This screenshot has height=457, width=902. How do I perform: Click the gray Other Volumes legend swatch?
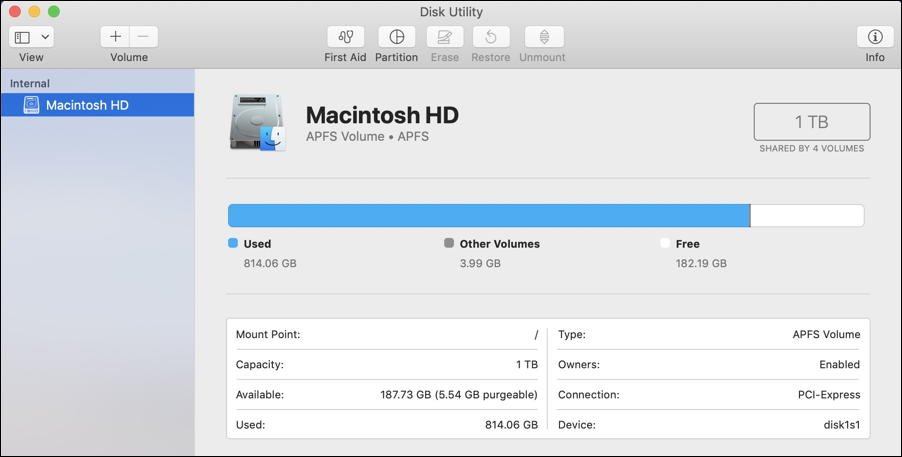point(449,243)
